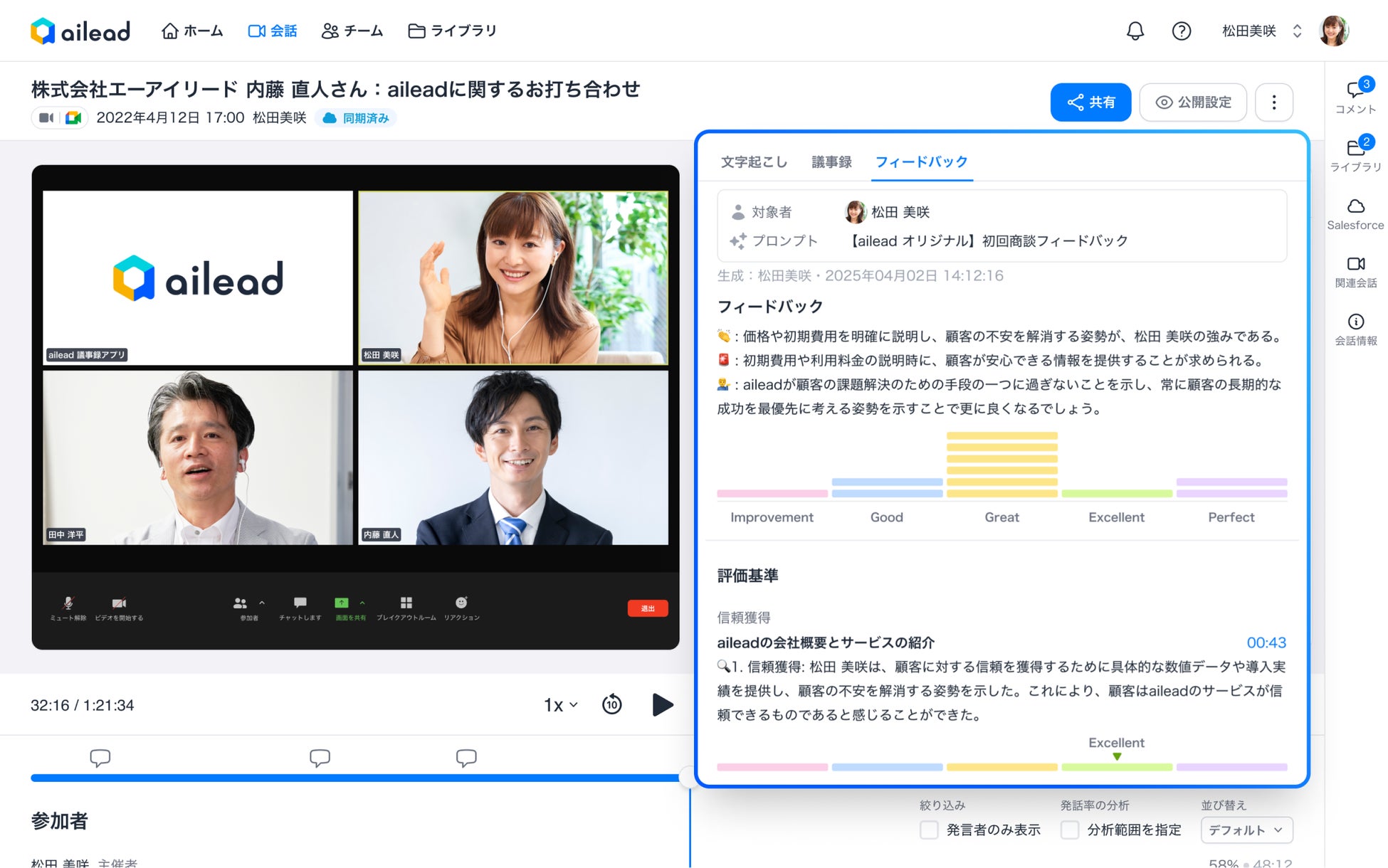This screenshot has width=1388, height=868.
Task: Expand the 1x playback speed dropdown
Action: (x=561, y=704)
